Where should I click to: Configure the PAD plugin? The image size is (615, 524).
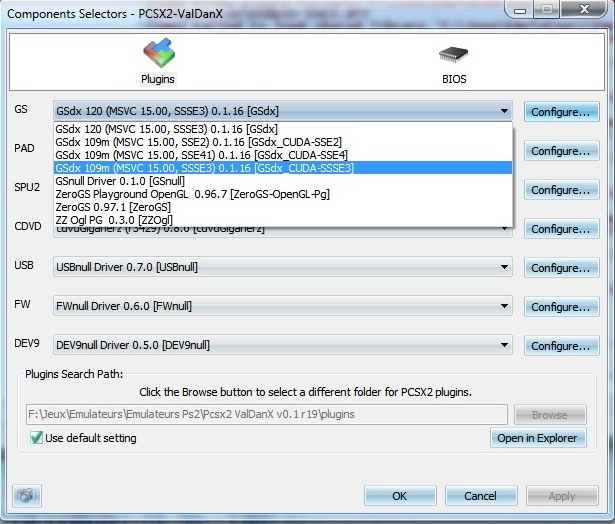pyautogui.click(x=561, y=151)
